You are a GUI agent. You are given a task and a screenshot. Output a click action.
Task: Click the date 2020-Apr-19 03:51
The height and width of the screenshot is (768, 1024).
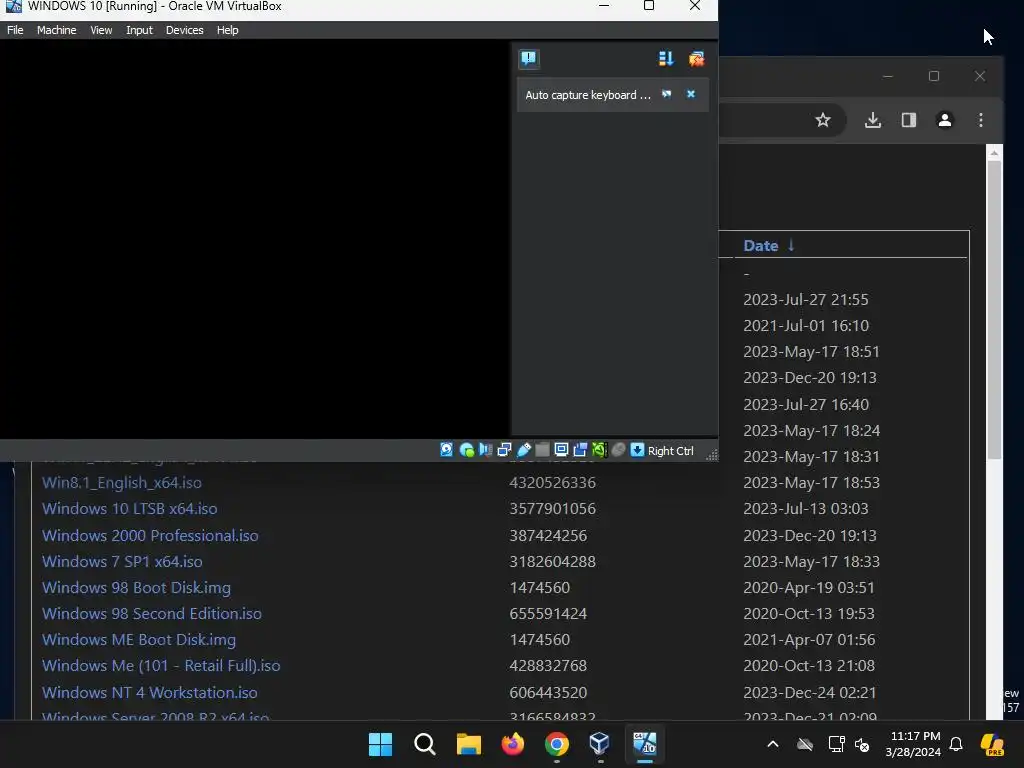pos(809,588)
